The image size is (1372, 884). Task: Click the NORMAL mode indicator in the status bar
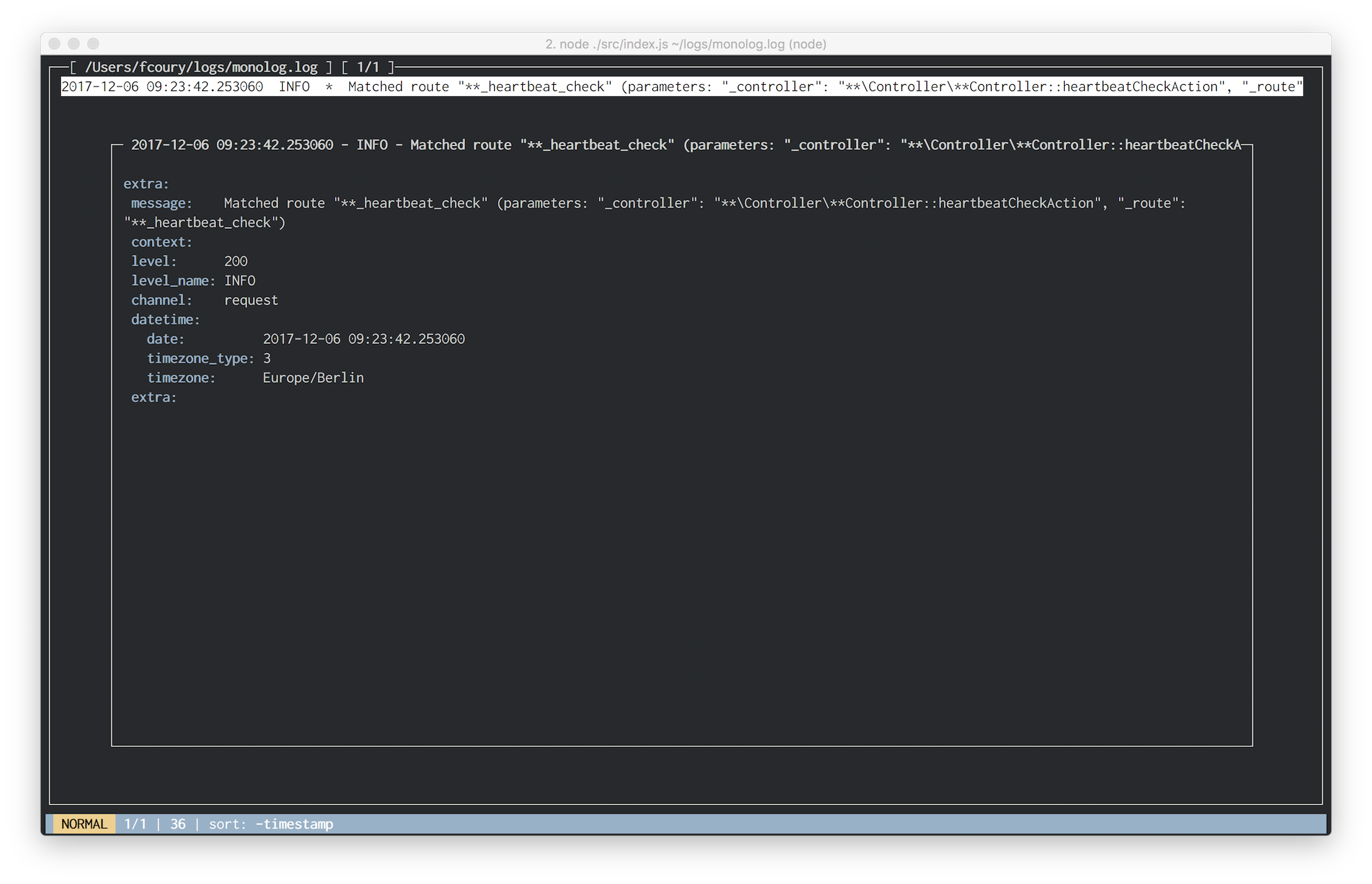84,824
